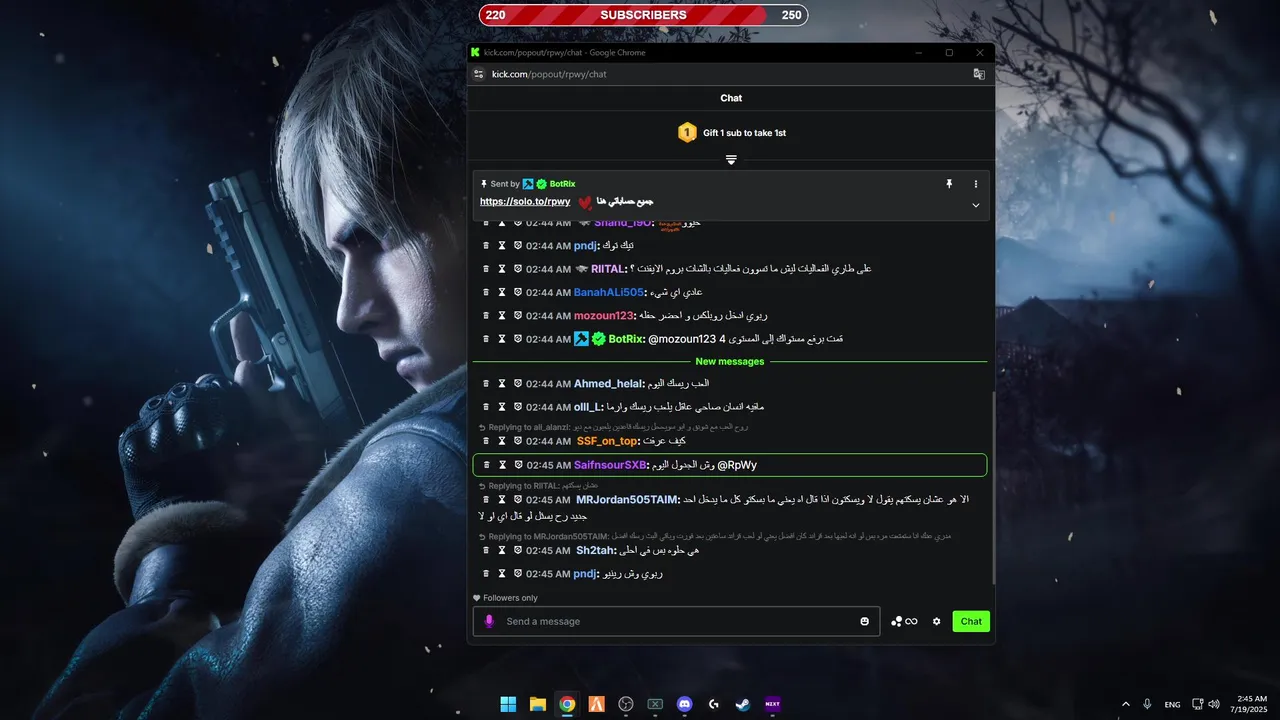Click the shield icon on olll_L's message
This screenshot has height=720, width=1280.
(518, 407)
